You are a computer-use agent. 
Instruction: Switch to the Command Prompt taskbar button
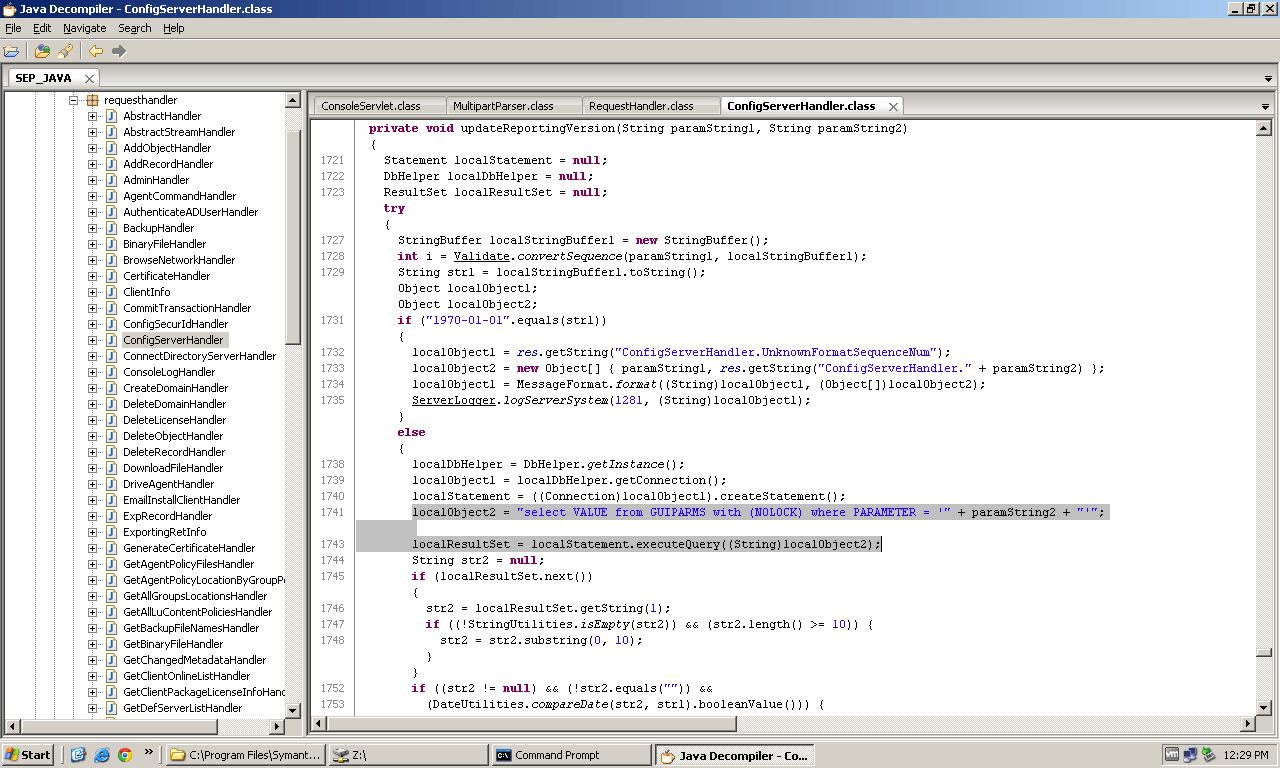click(x=571, y=755)
